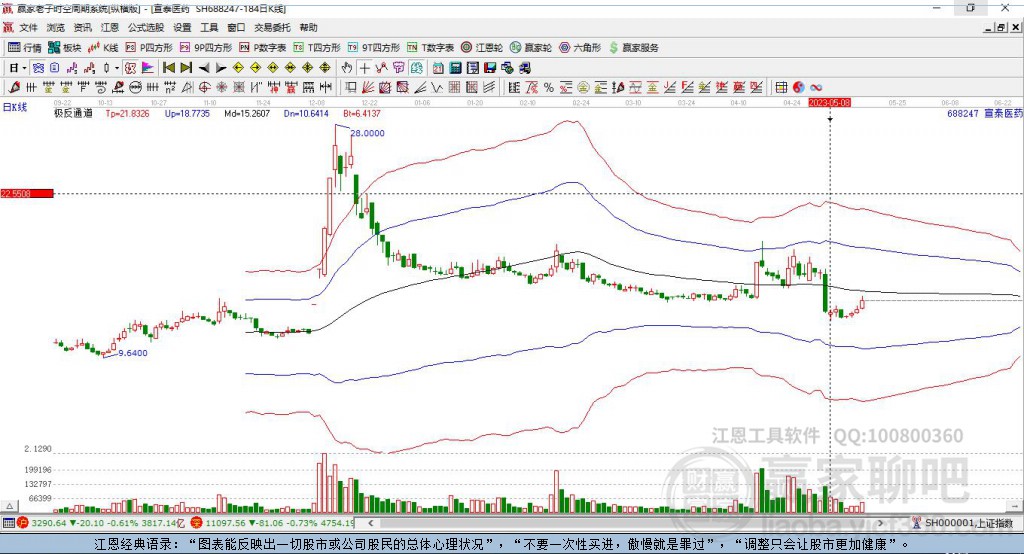This screenshot has width=1024, height=554.
Task: Open the 帮助 menu
Action: (x=308, y=27)
